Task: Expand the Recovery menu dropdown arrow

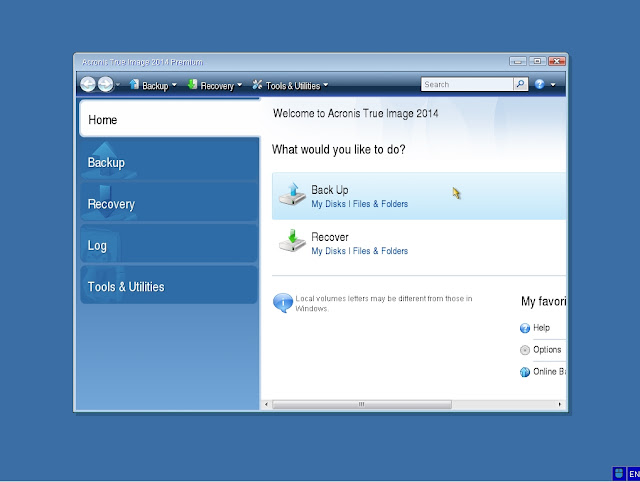Action: pyautogui.click(x=240, y=85)
